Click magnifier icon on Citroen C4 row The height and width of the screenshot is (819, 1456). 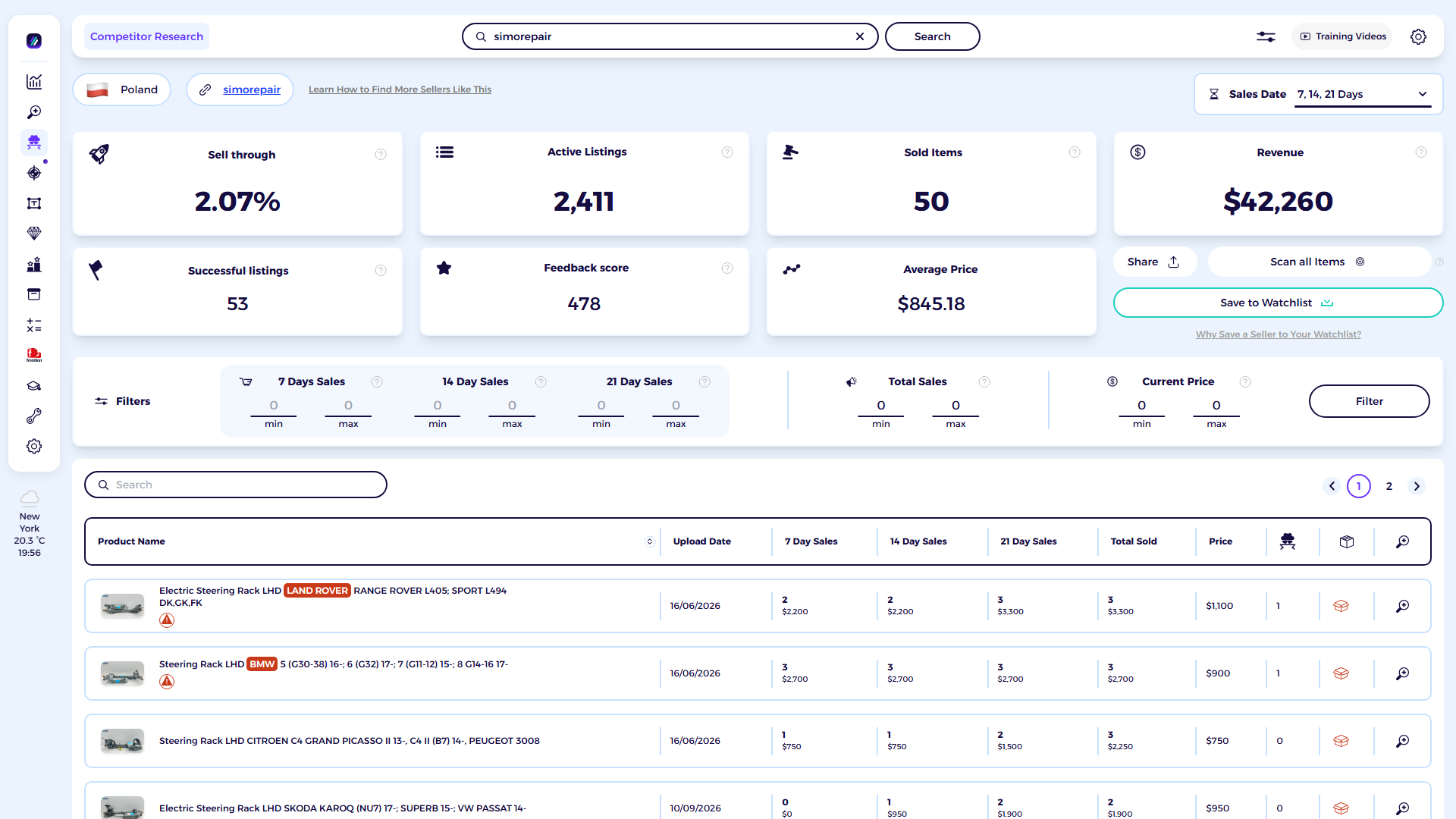pos(1403,741)
